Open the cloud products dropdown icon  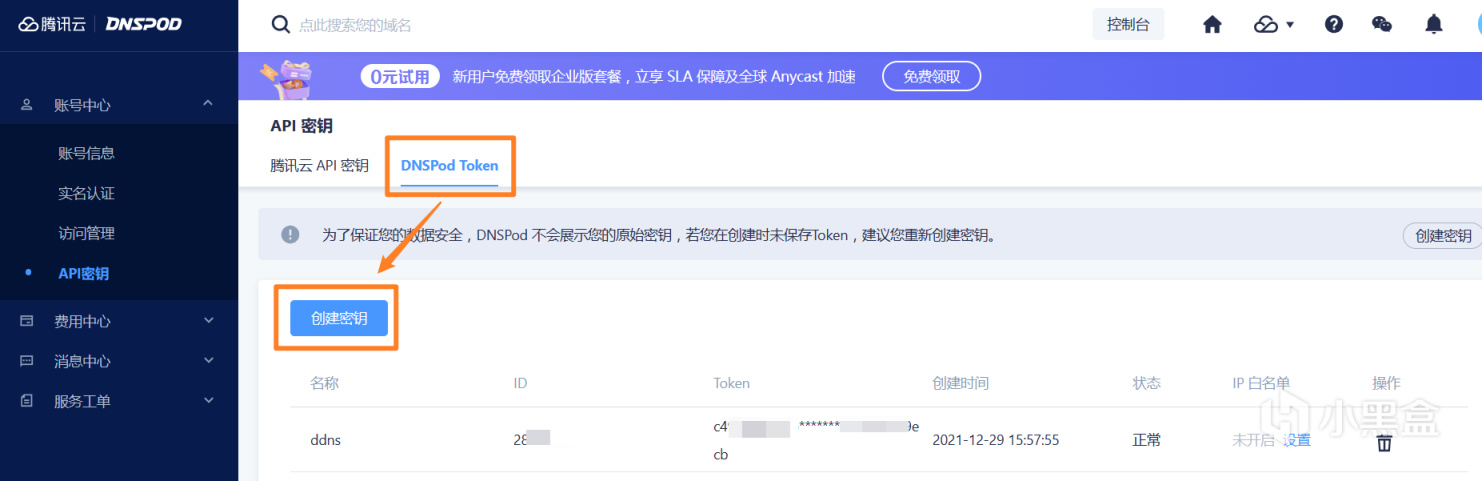1273,25
